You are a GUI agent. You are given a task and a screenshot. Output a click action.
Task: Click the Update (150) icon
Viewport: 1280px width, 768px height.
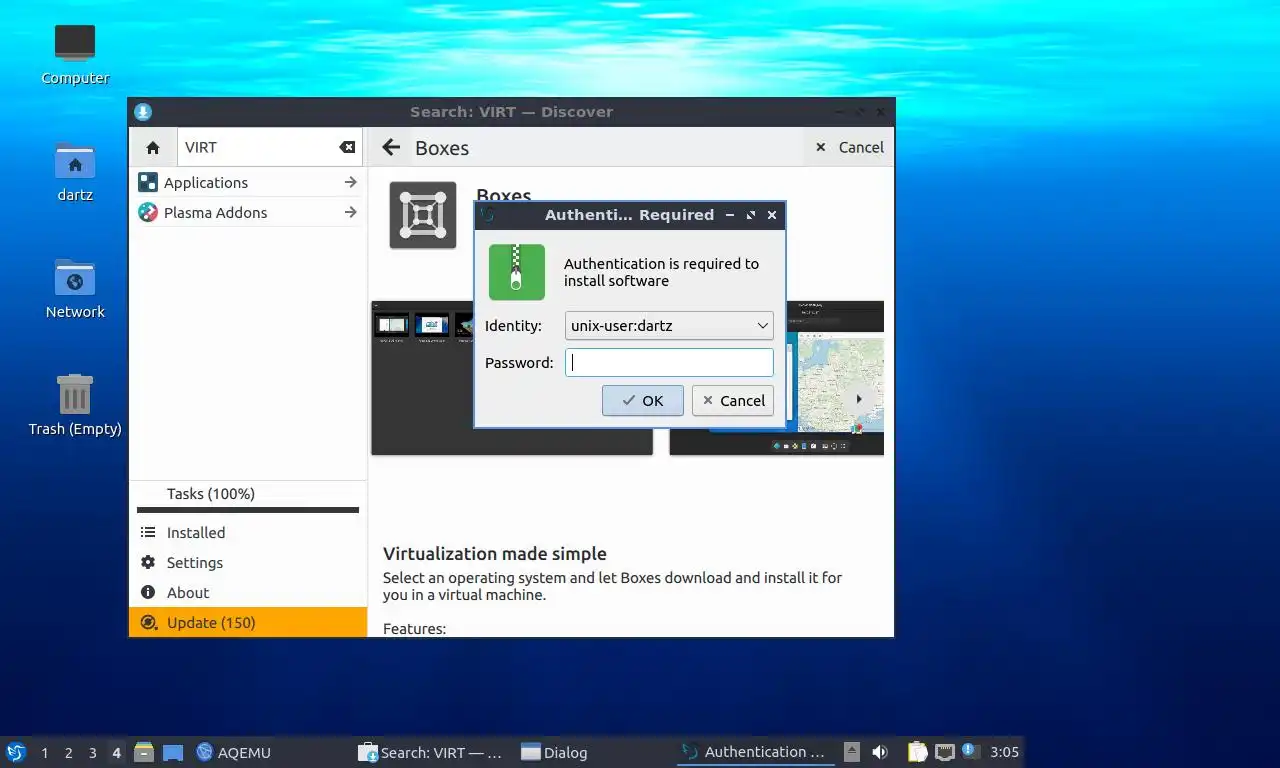[x=148, y=622]
